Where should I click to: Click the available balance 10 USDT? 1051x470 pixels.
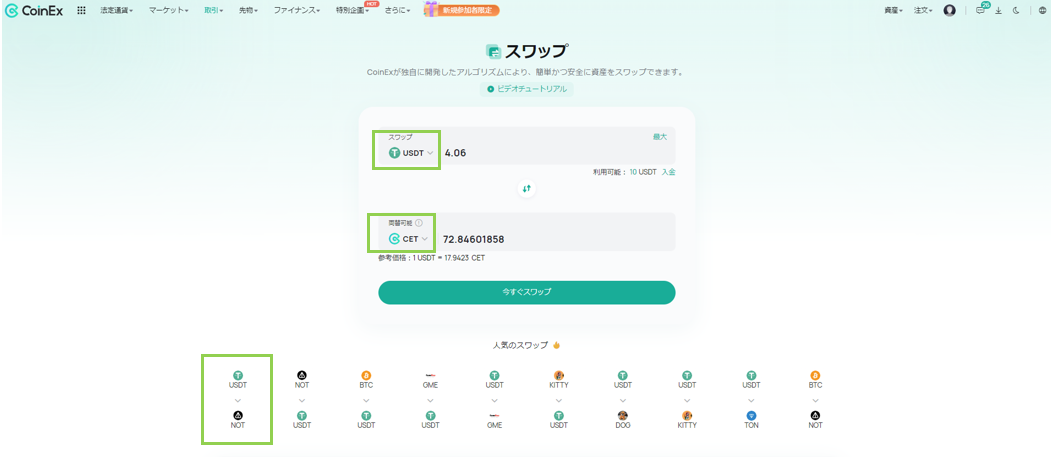pyautogui.click(x=643, y=172)
